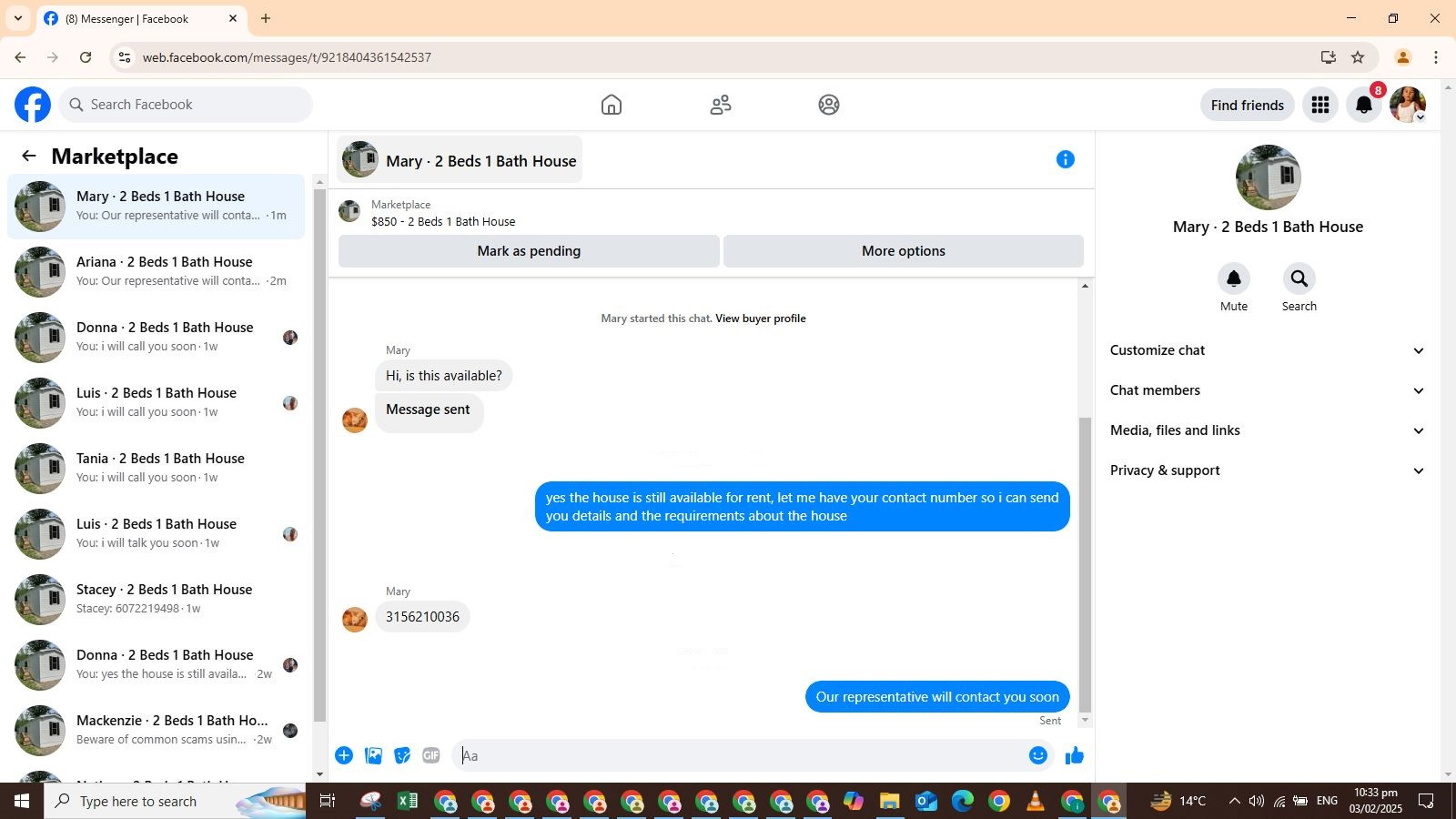The height and width of the screenshot is (819, 1456).
Task: Open Luis's chat saying 'i will call you soon'
Action: pos(157,403)
